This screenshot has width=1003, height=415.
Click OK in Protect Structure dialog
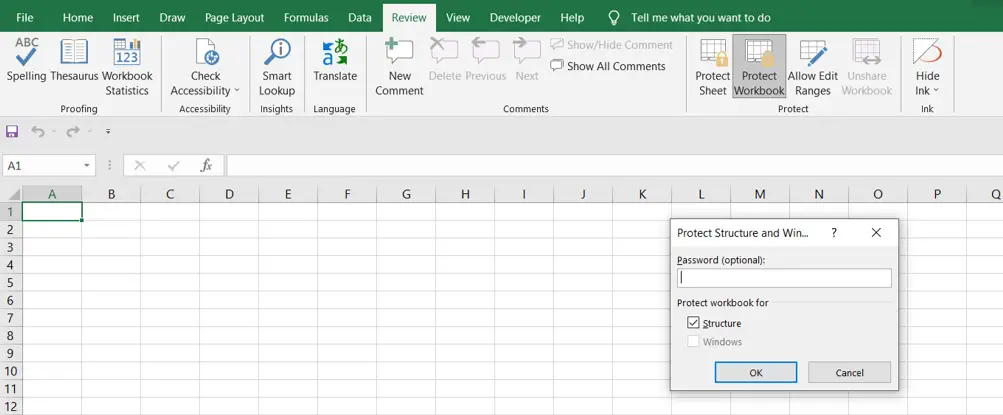click(756, 372)
